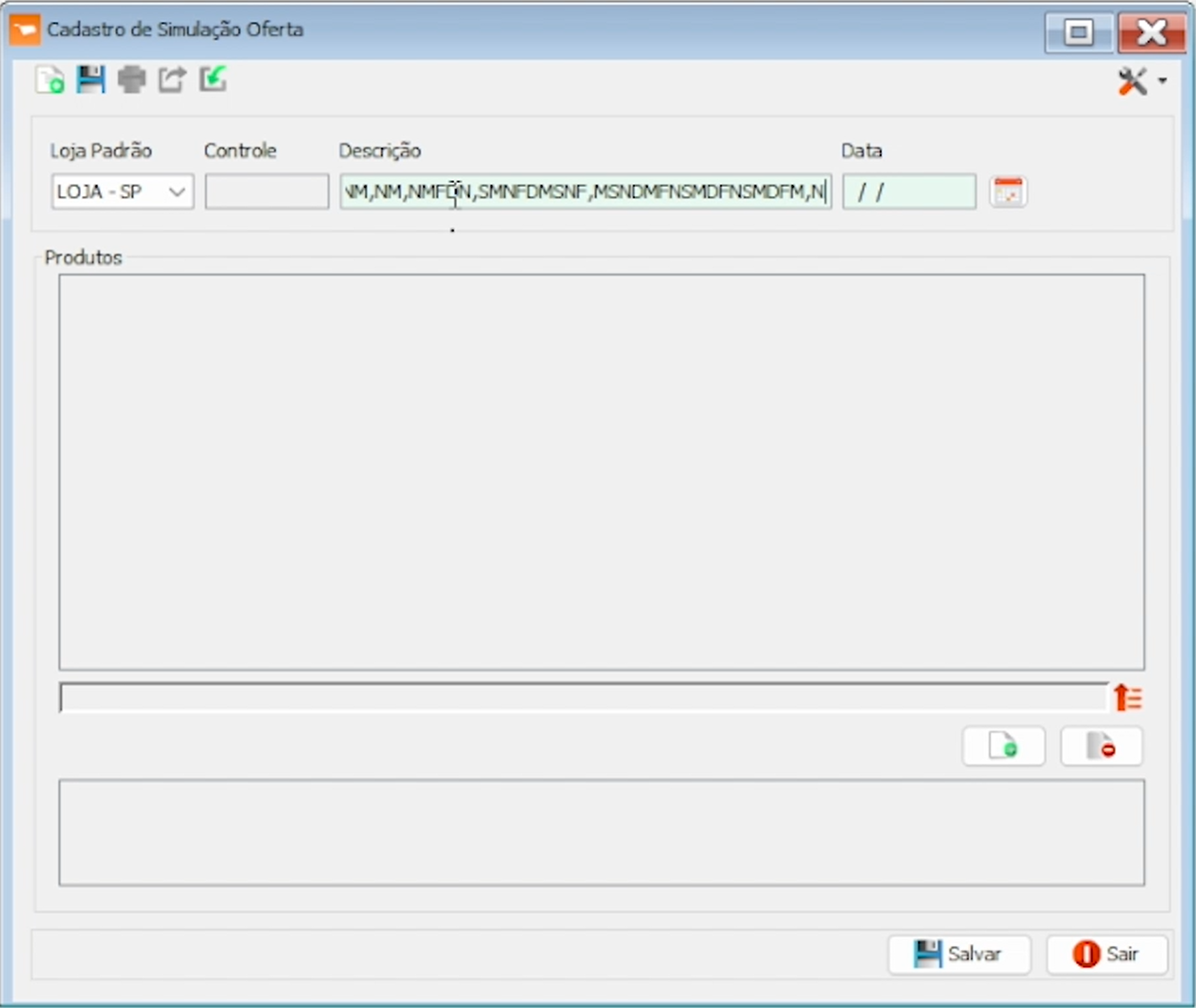Open the calendar picker beside Data
The height and width of the screenshot is (1008, 1196).
pos(1008,192)
